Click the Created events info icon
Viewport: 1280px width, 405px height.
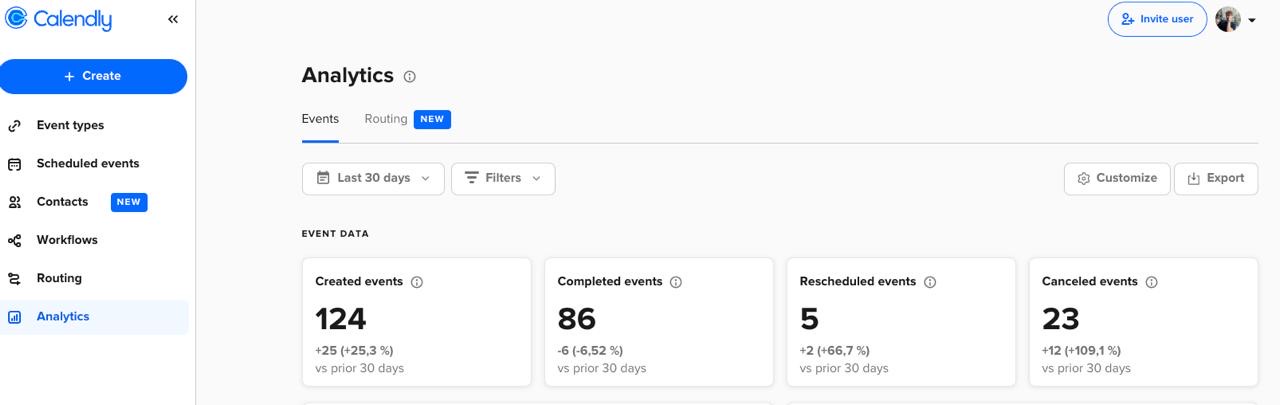(417, 282)
